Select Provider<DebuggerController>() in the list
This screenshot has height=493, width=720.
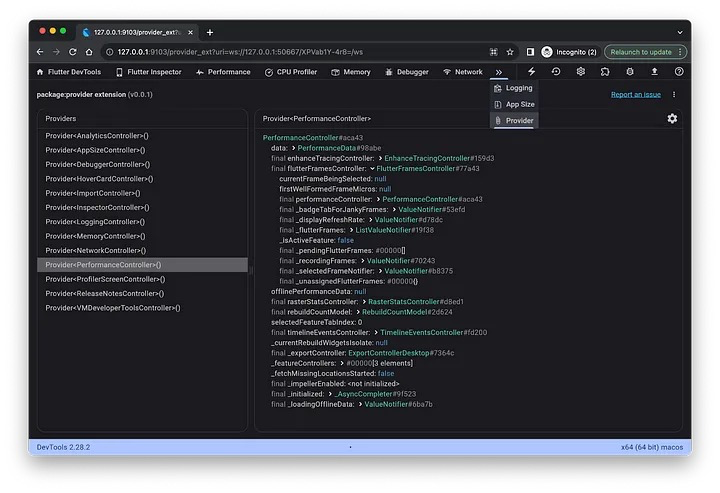point(142,164)
